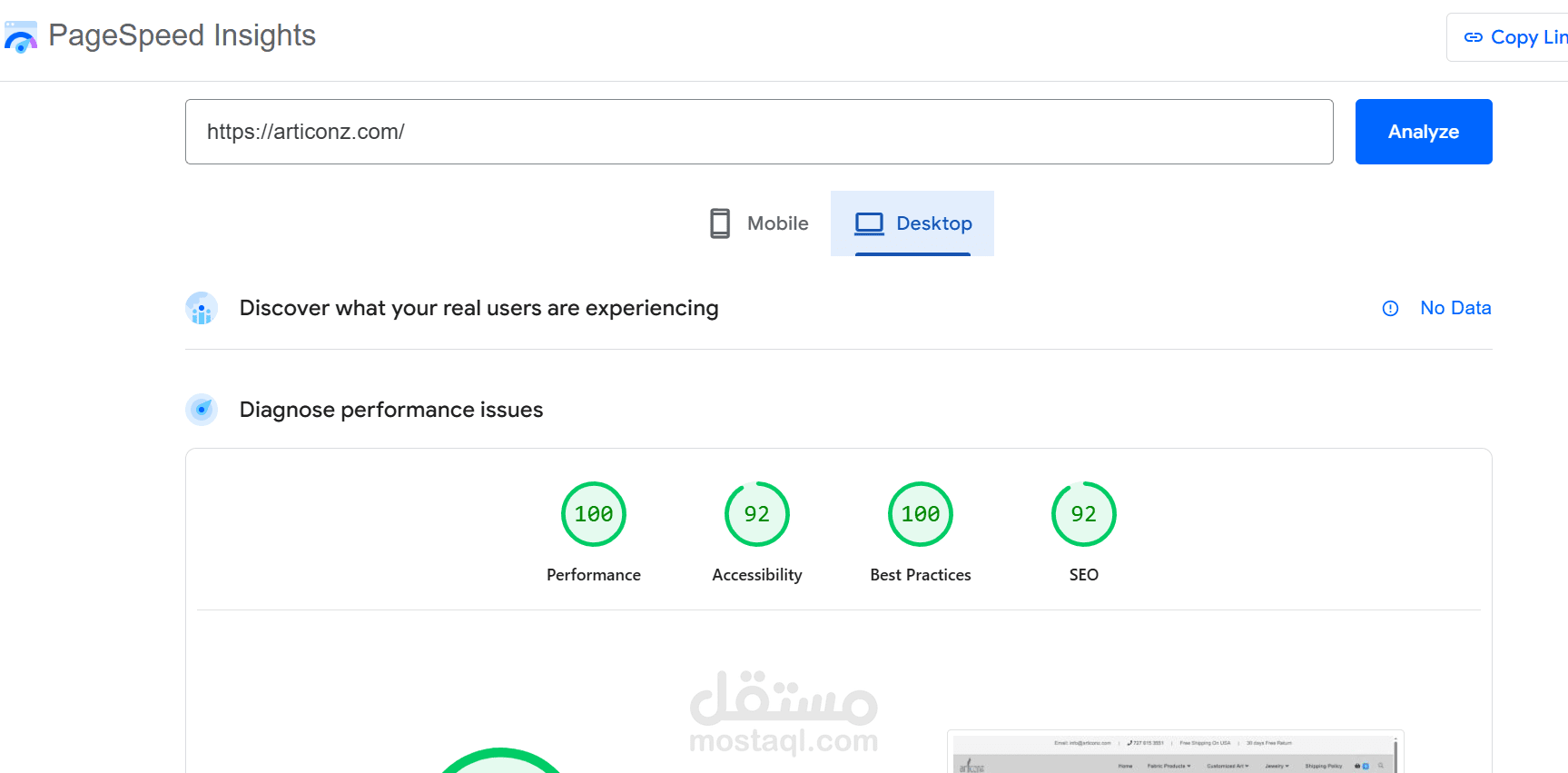This screenshot has width=1568, height=773.
Task: Click the Best Practices label
Action: (x=921, y=575)
